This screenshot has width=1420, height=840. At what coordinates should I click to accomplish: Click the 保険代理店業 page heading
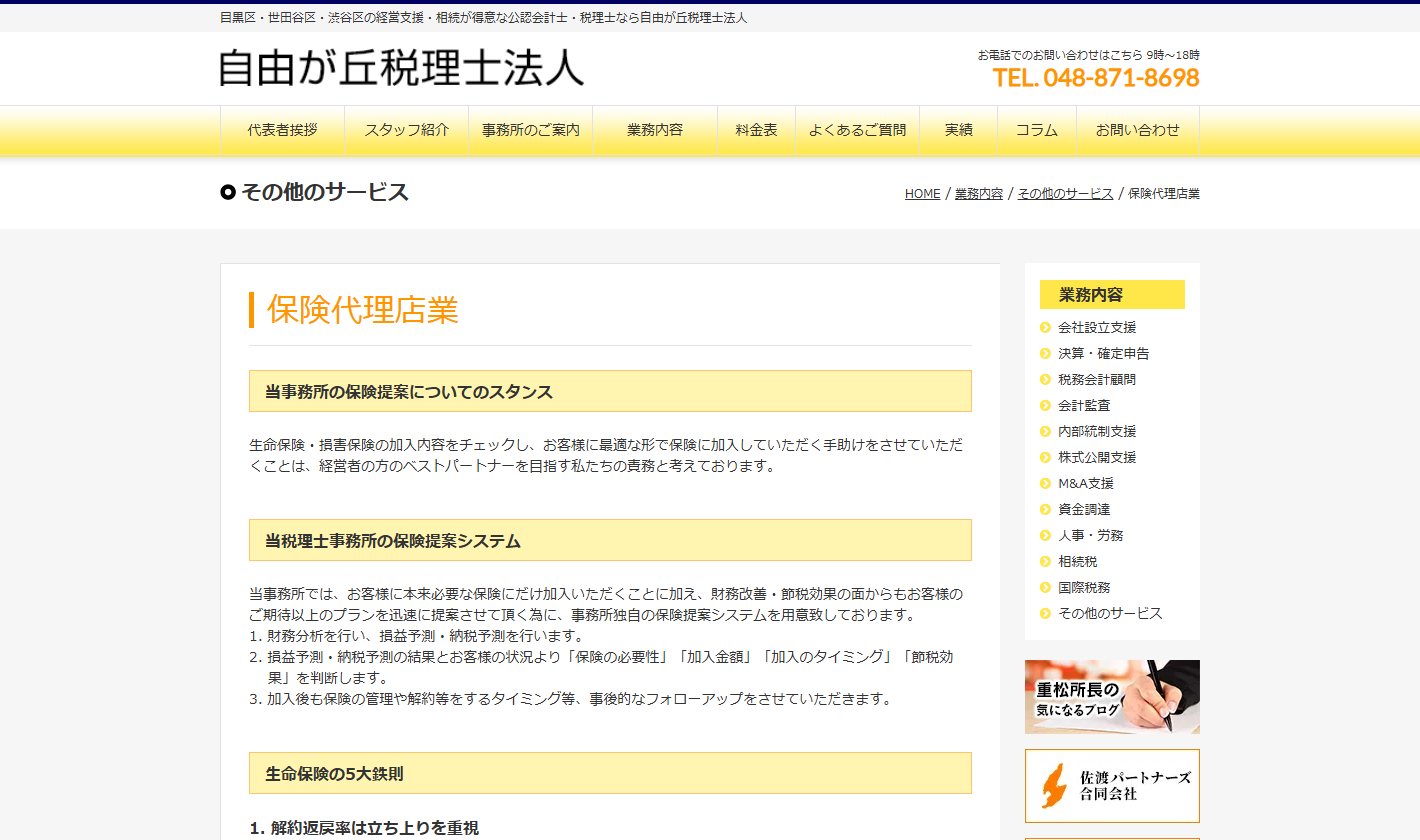point(362,310)
